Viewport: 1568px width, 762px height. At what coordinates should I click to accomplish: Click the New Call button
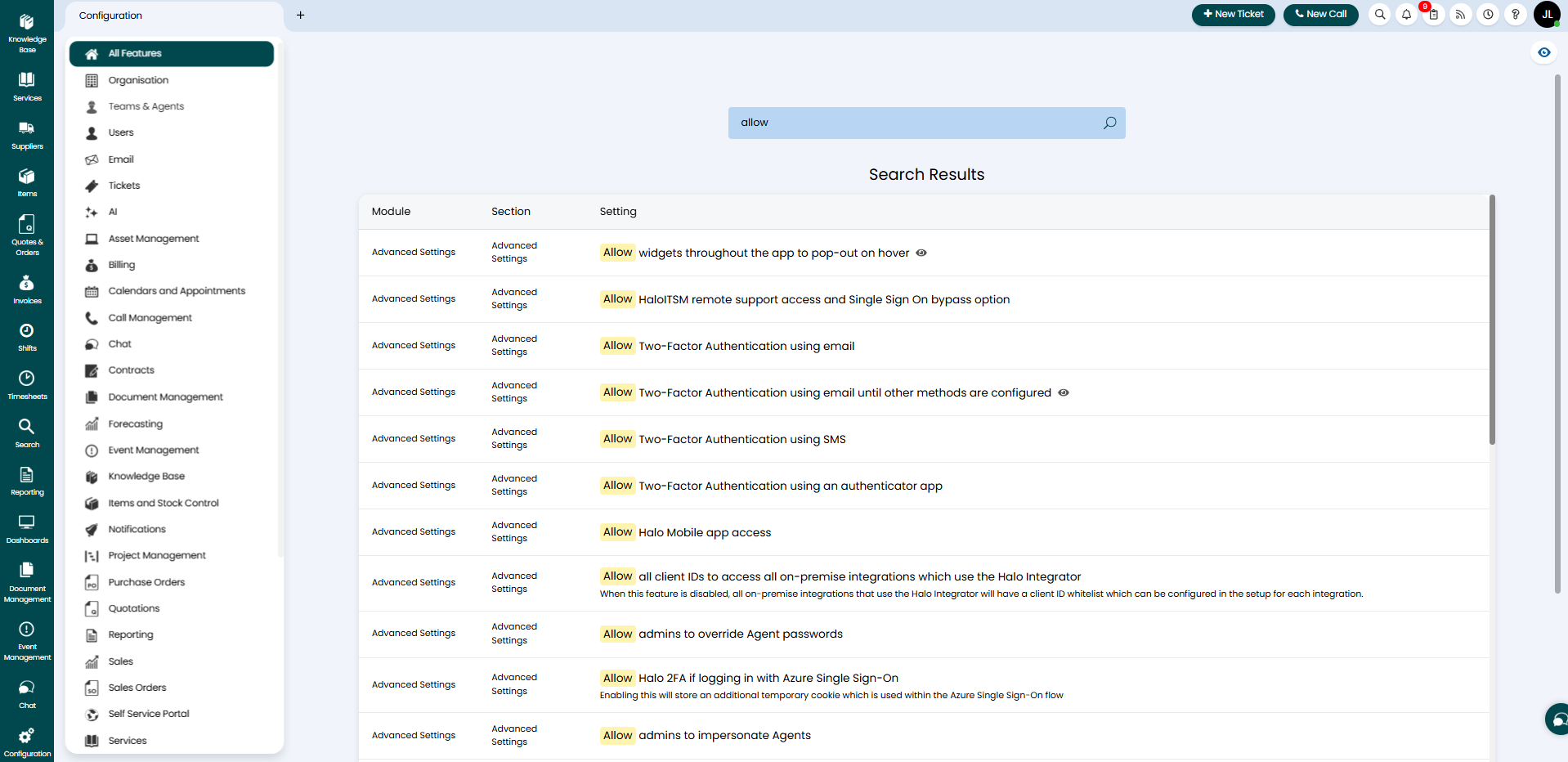1320,15
